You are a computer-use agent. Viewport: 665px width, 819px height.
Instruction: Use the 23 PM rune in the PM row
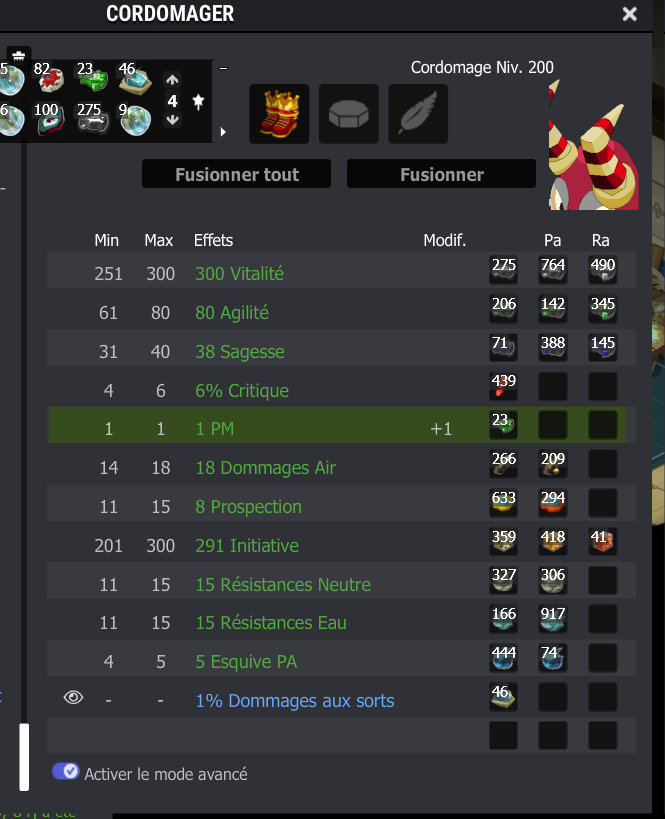click(x=504, y=425)
